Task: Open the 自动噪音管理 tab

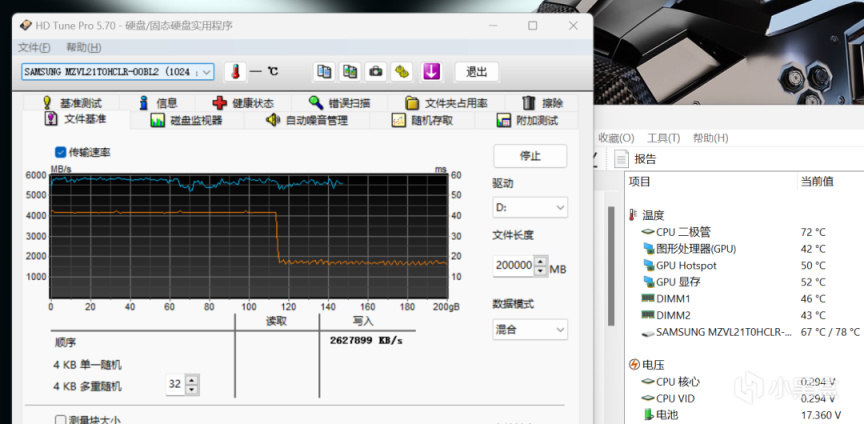Action: tap(307, 120)
